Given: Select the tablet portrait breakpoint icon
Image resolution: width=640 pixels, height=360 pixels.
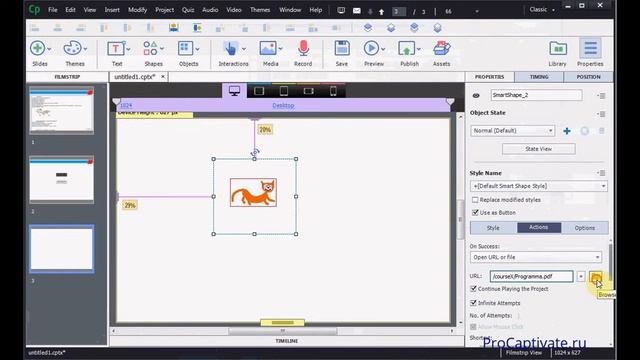Looking at the screenshot, I should [x=284, y=91].
